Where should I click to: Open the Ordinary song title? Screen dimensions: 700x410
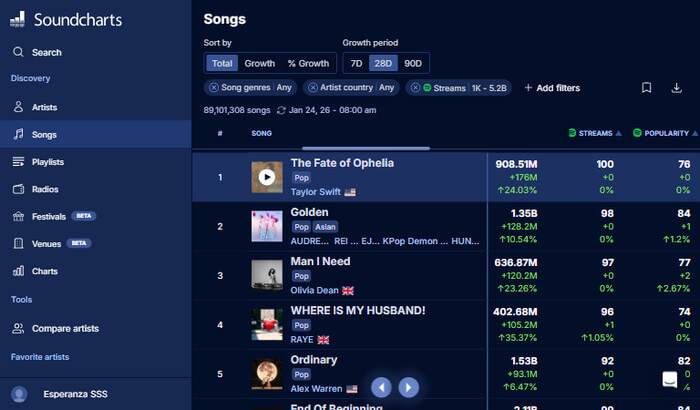(314, 360)
